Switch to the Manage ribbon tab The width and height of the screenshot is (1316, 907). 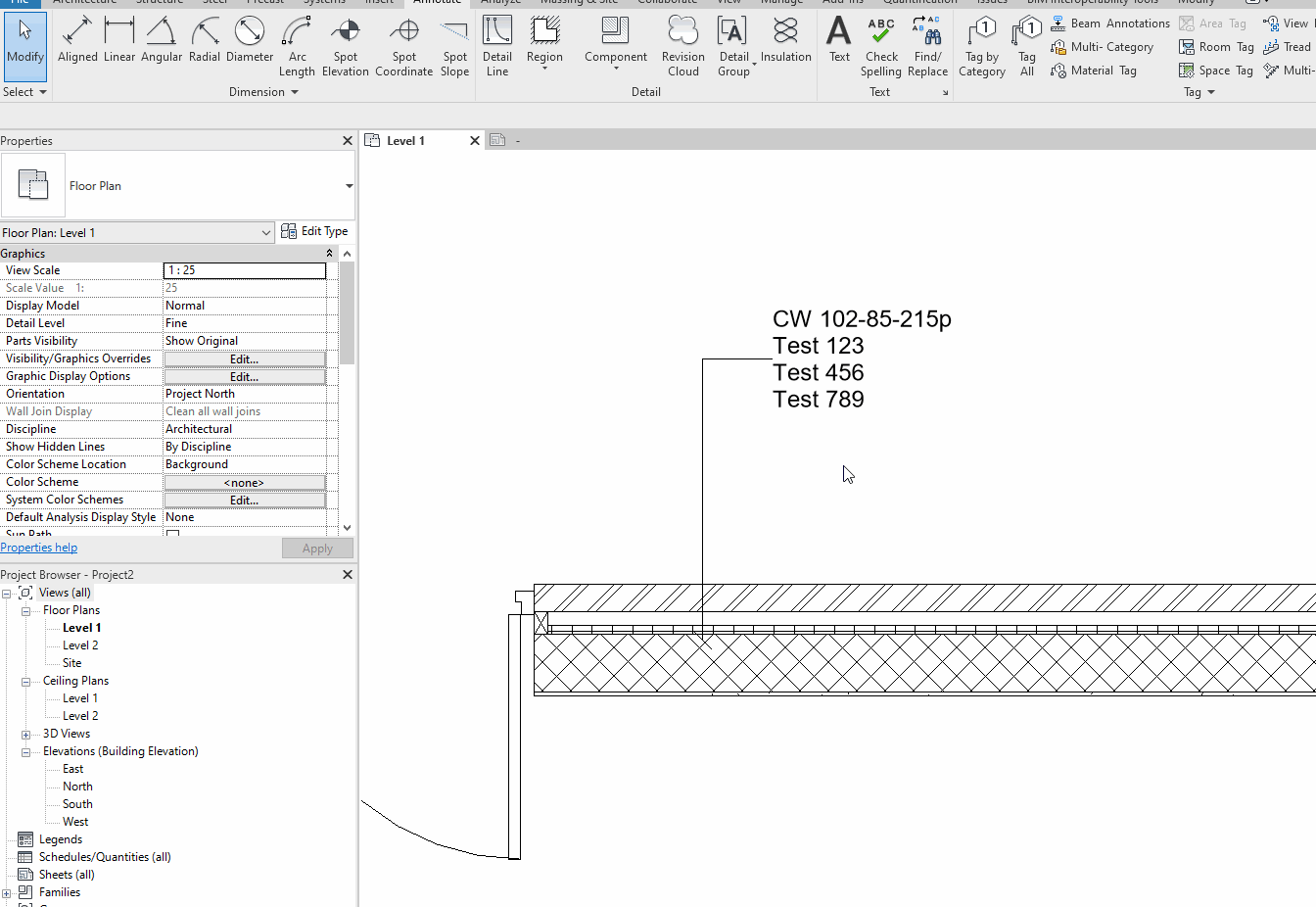pos(781,3)
